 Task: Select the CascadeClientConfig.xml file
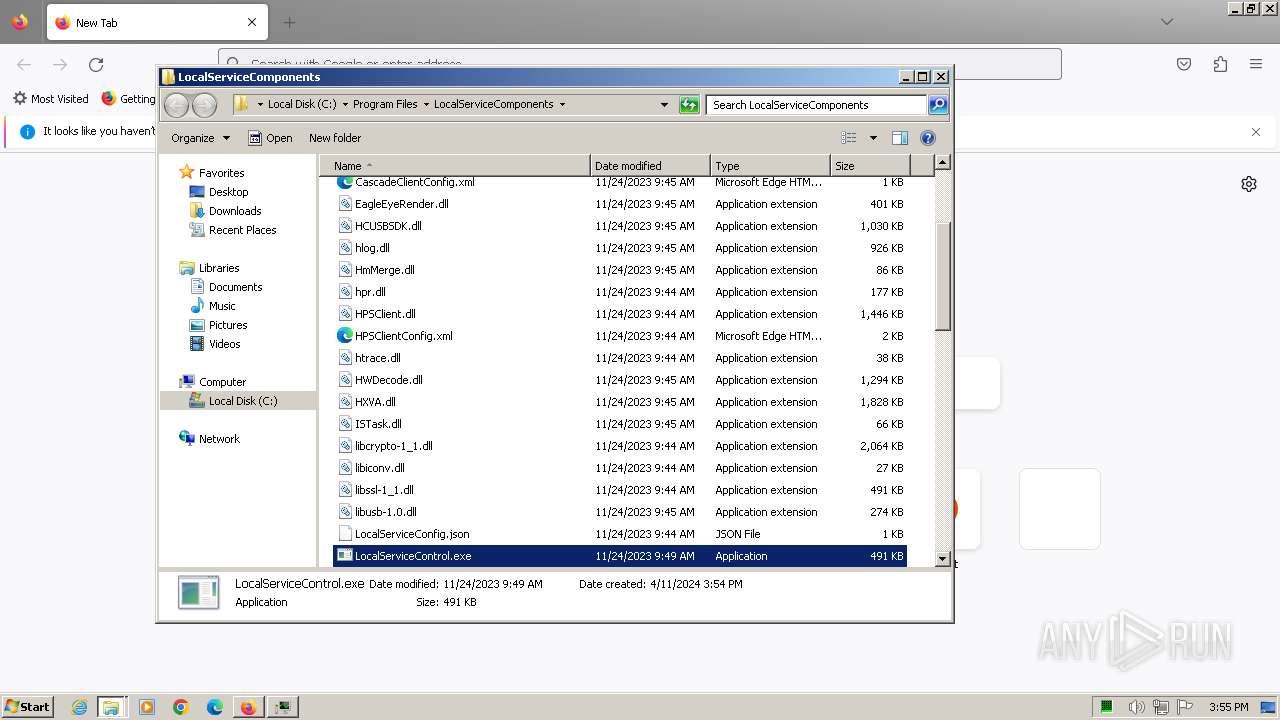coord(414,182)
